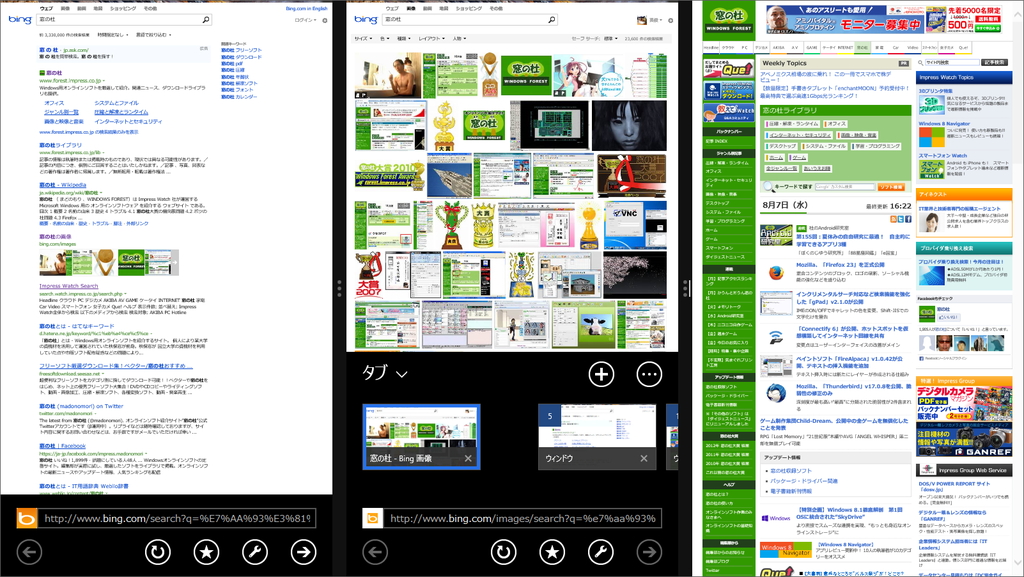Select the 窓の杜 - Bing 画像 tab thumbnail
The width and height of the screenshot is (1024, 577).
click(x=421, y=436)
